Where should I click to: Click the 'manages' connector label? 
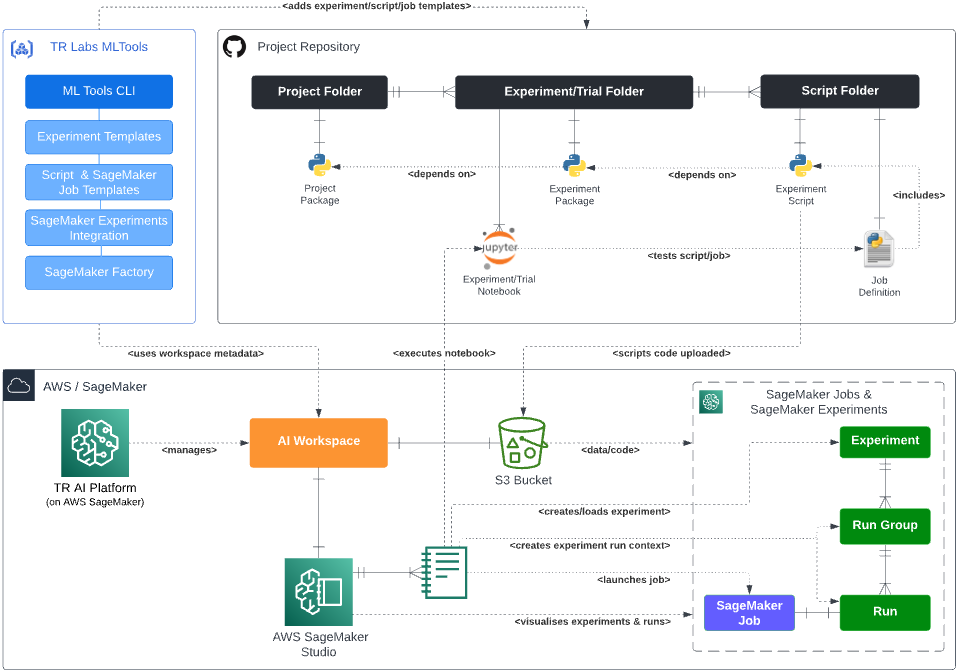(x=189, y=450)
